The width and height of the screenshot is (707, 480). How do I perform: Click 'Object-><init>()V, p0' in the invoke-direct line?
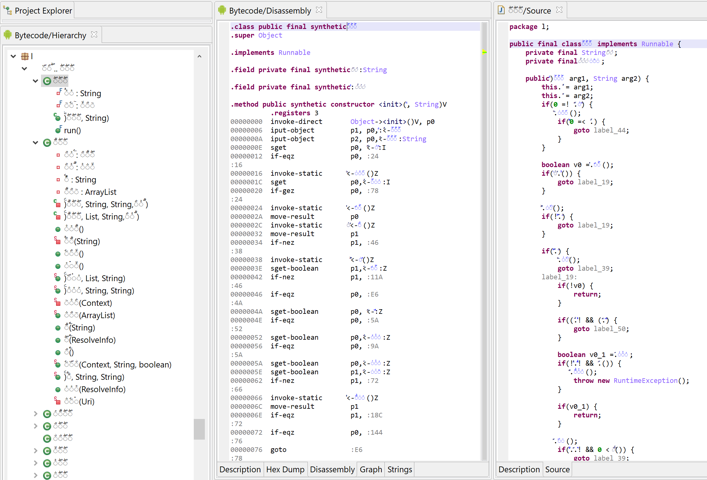pos(392,121)
